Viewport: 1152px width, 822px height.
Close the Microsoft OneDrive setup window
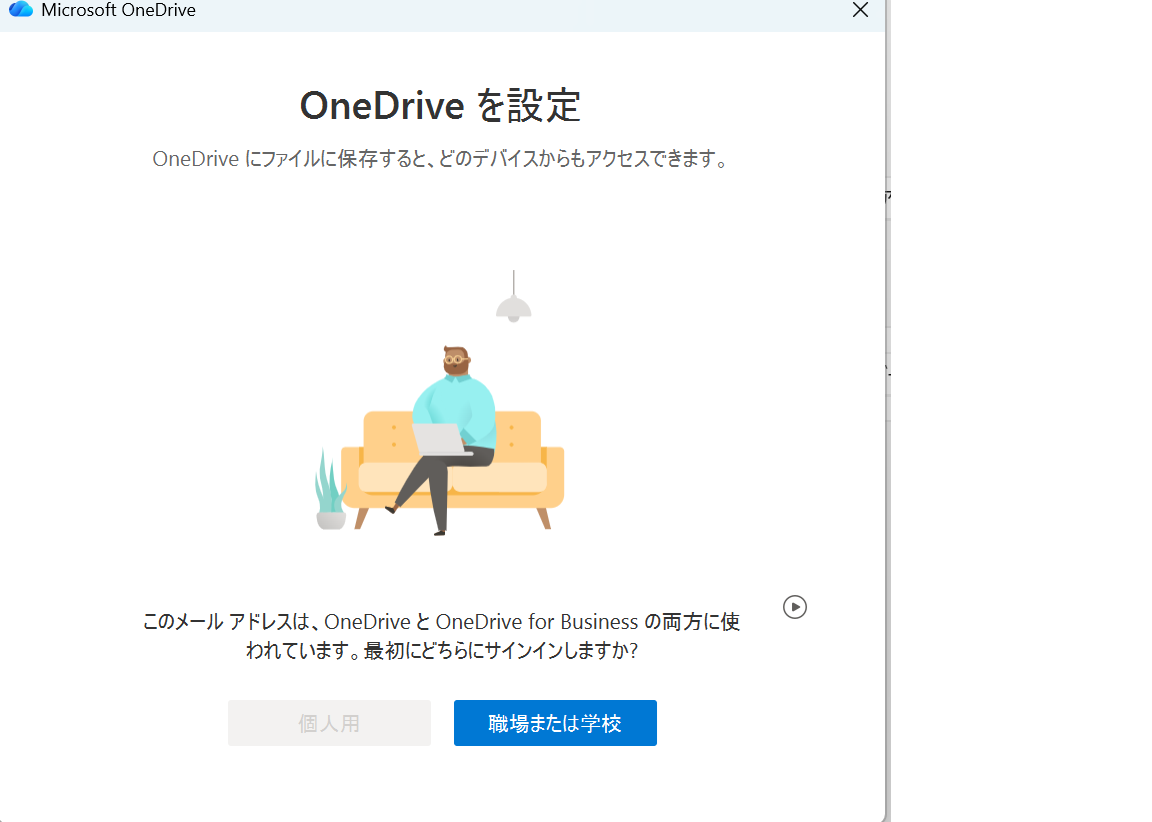pyautogui.click(x=860, y=10)
